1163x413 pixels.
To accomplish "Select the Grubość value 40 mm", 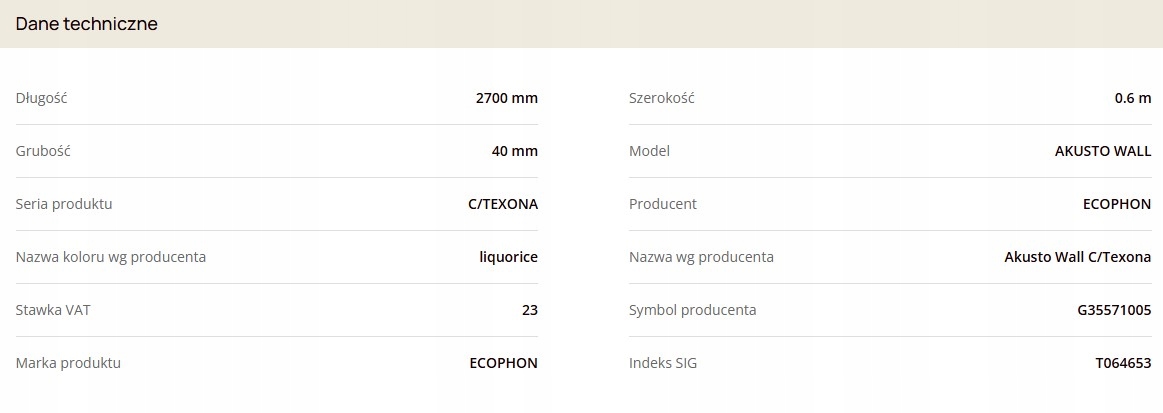I will click(515, 151).
